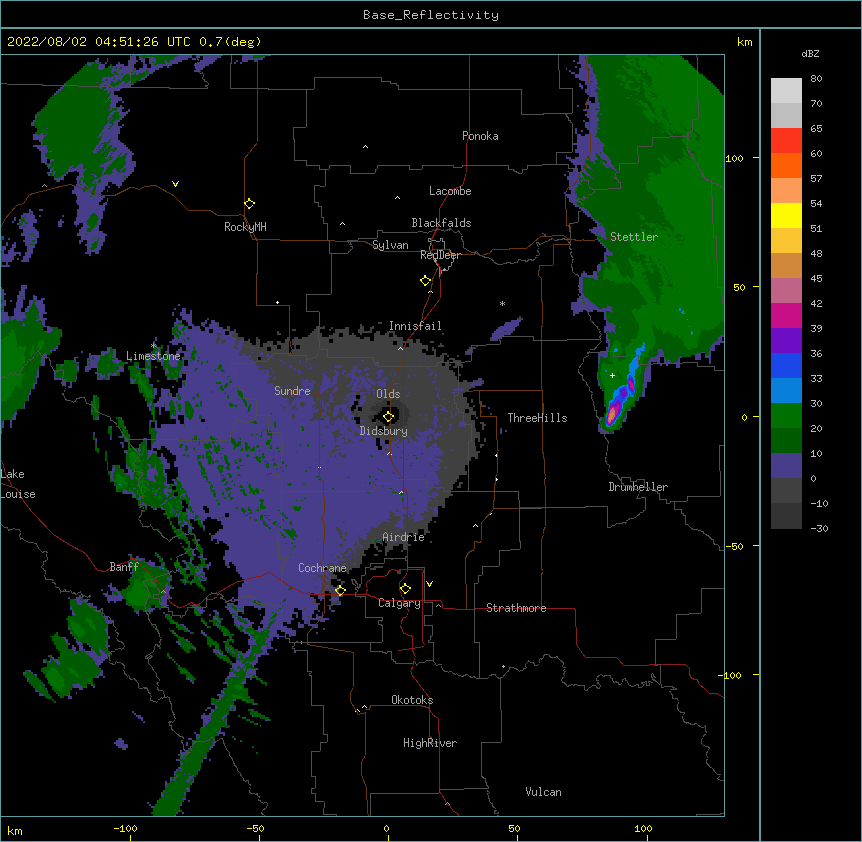Click the yellow diamond marker above RockyMH

(x=250, y=204)
